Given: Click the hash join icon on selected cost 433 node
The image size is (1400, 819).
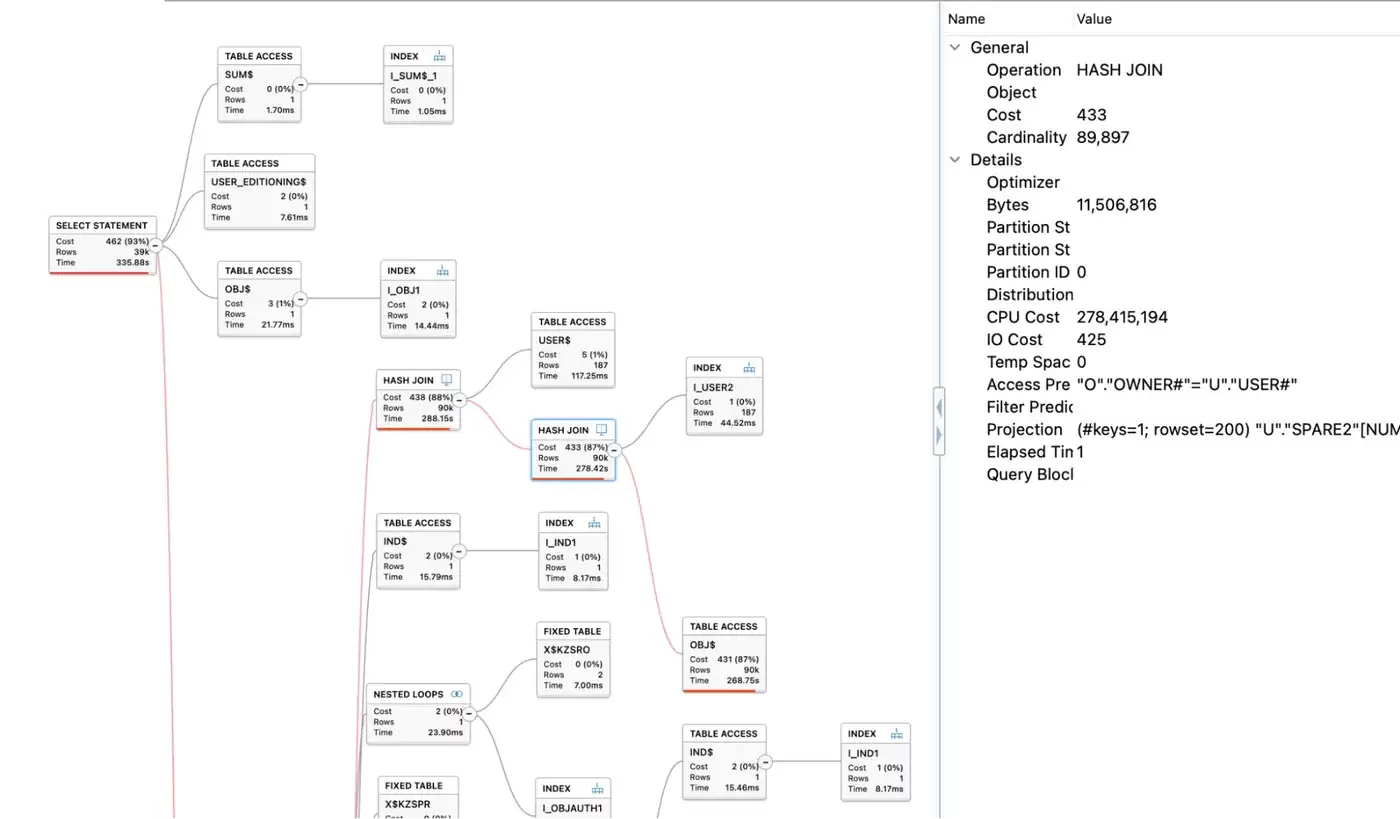Looking at the screenshot, I should coord(602,430).
